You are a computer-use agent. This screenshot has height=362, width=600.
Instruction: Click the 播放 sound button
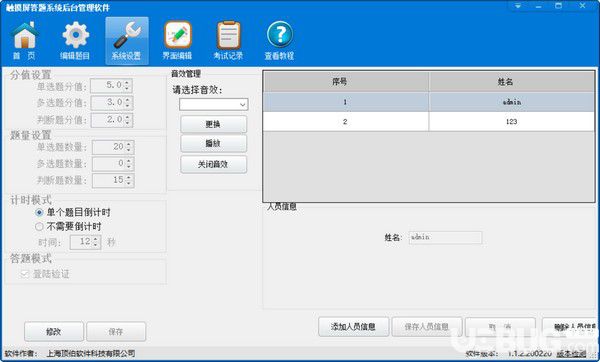214,143
